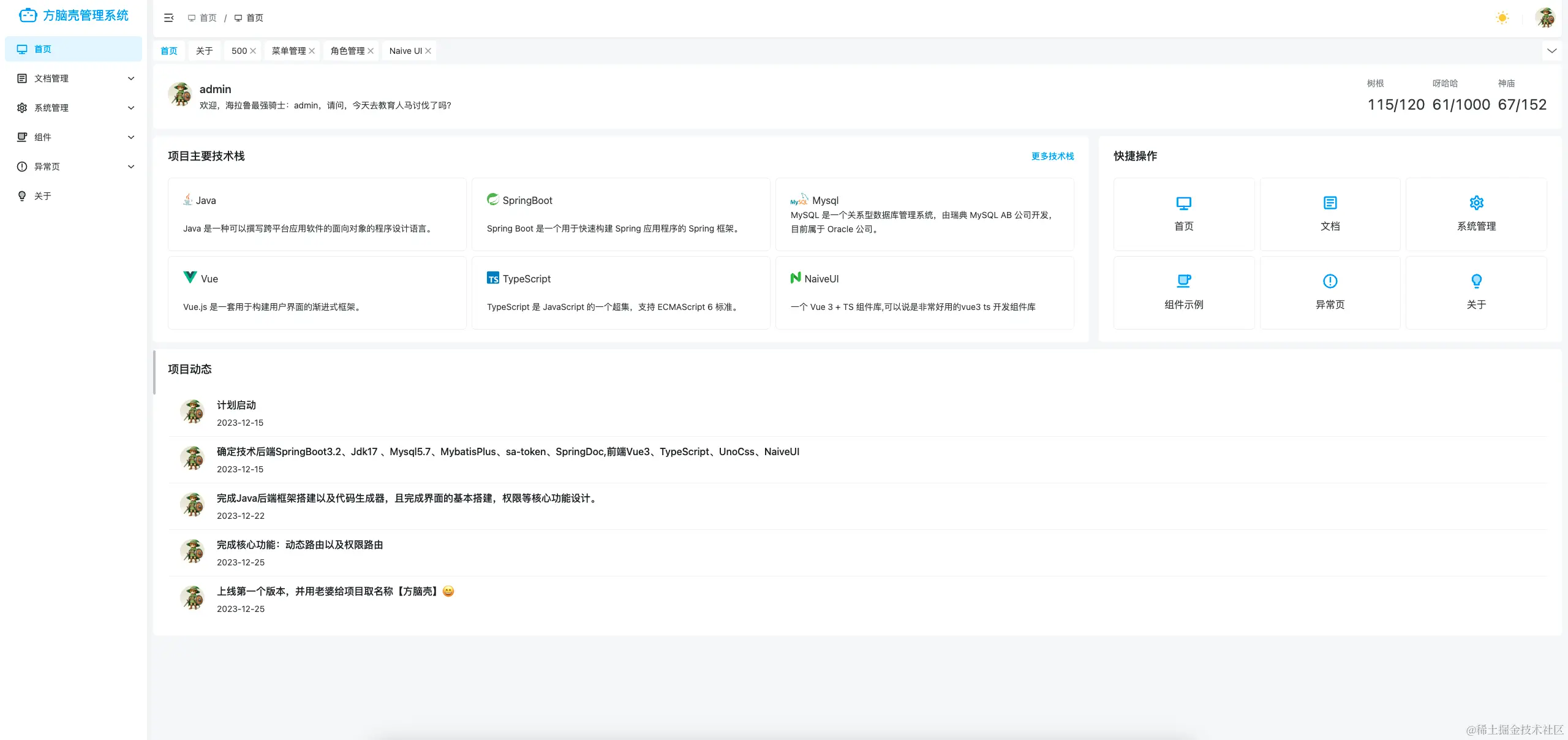
Task: Close the 角色管理 tab
Action: point(371,51)
